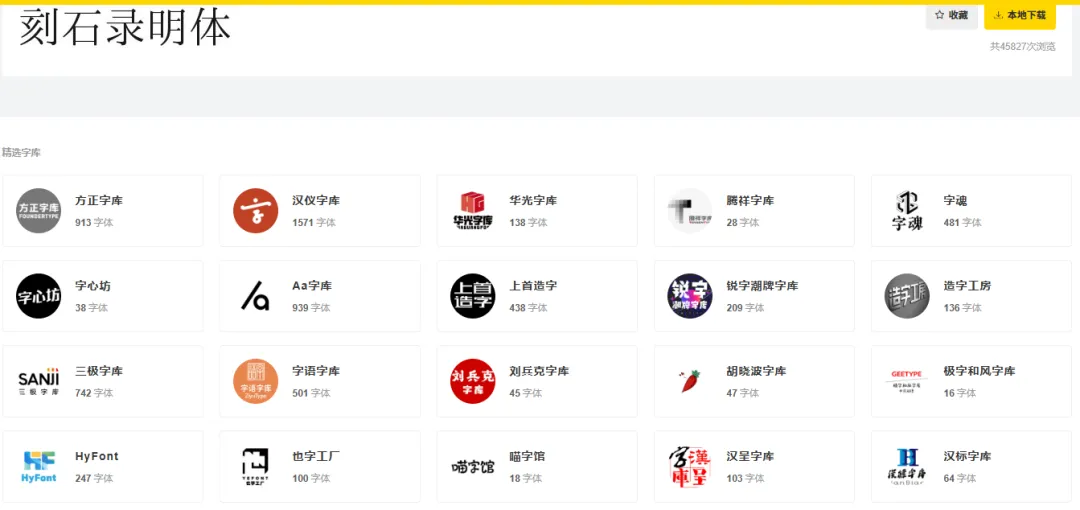Open the 汉标字库 logo icon

coord(907,467)
